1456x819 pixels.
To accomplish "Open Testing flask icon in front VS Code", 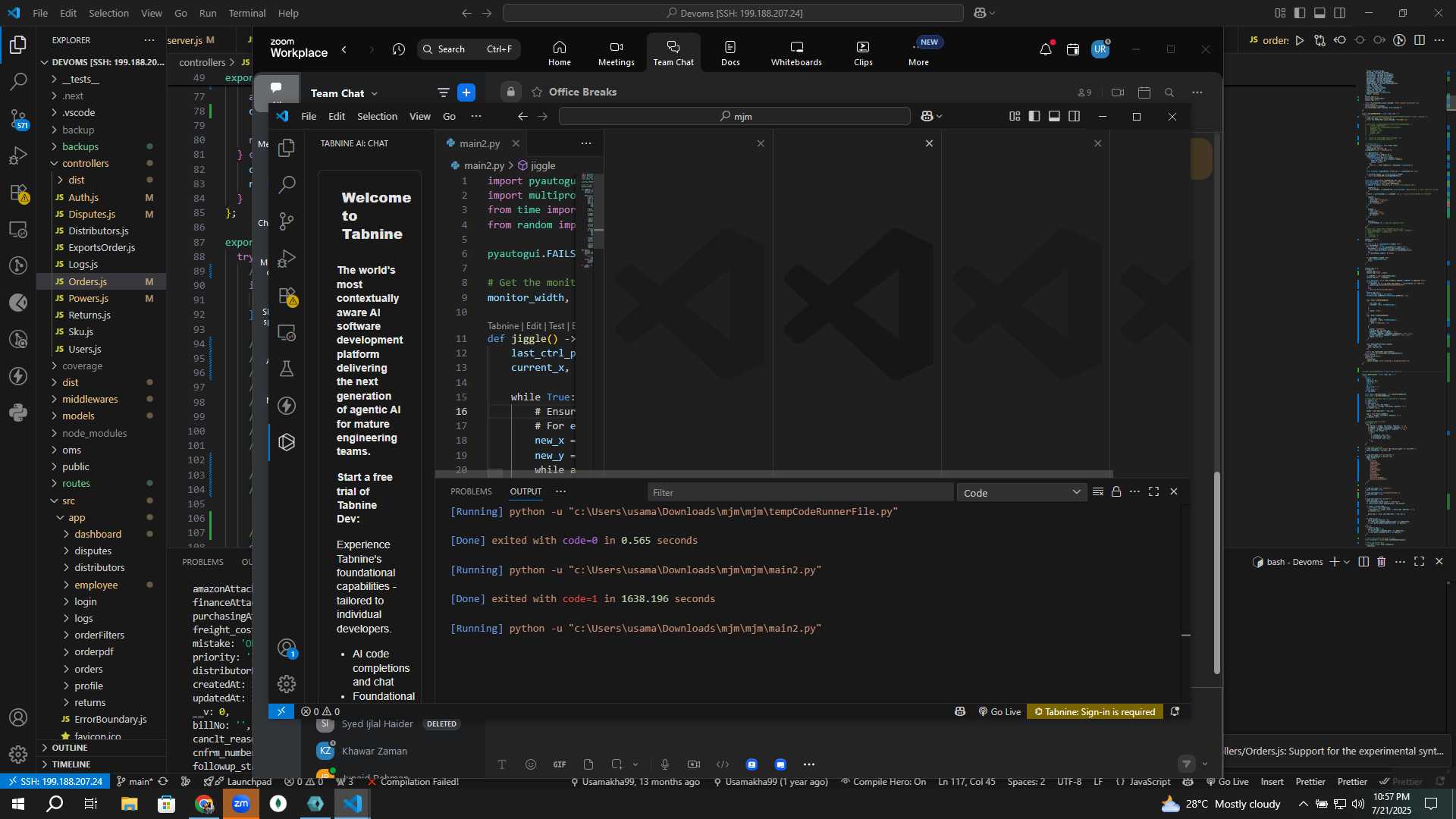I will [287, 369].
